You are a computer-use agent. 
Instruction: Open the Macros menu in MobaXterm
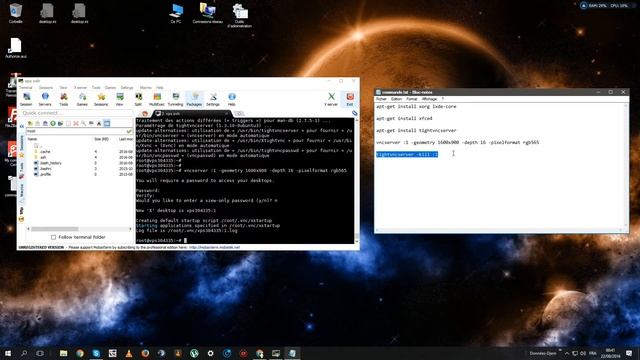pyautogui.click(x=146, y=87)
